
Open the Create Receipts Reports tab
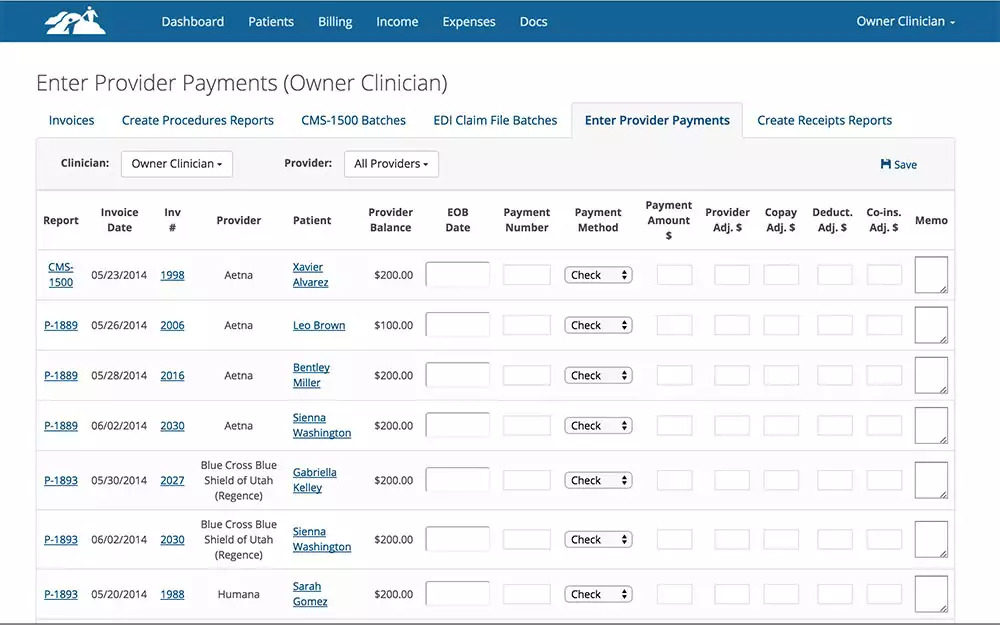[x=824, y=120]
